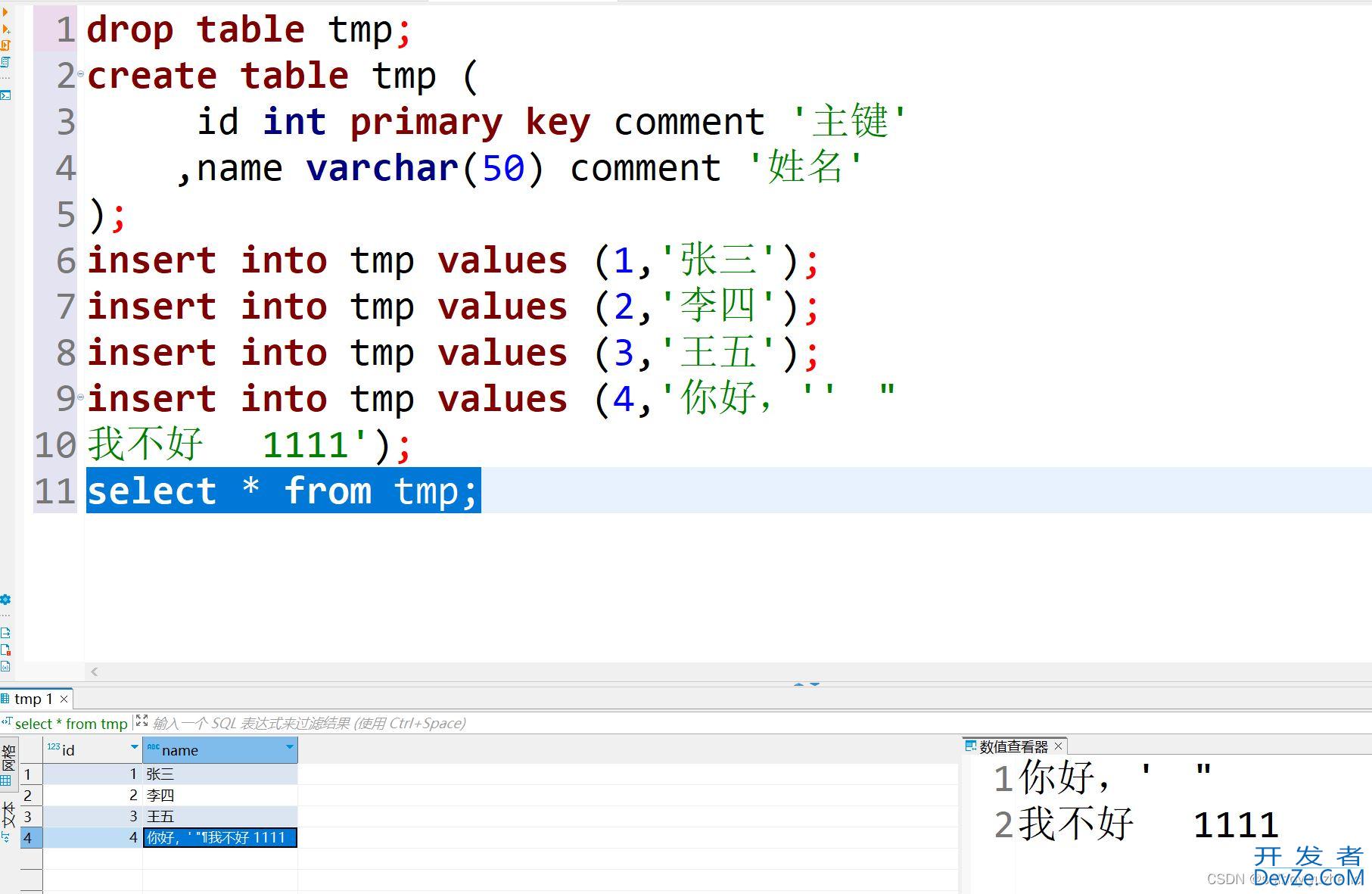Click the 'varchar(50)' type in line 4

click(425, 168)
